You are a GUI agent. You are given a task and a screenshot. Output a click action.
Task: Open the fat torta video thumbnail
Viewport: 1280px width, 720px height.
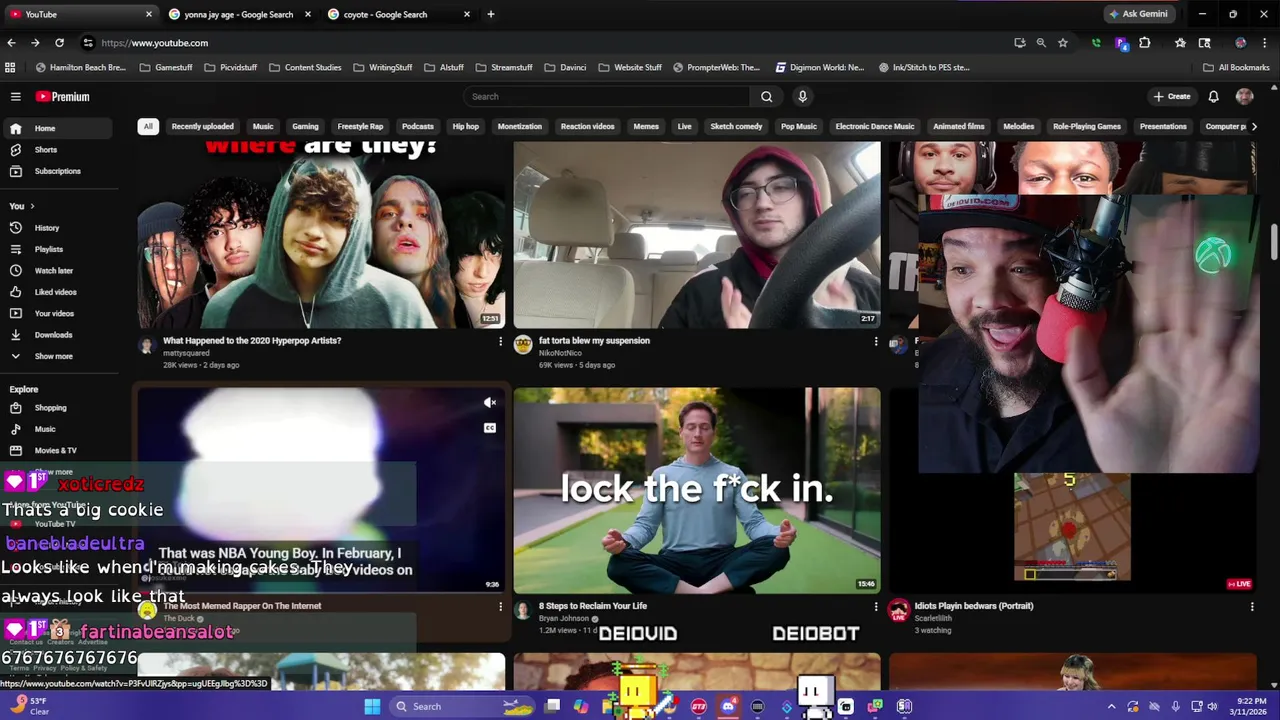[697, 235]
